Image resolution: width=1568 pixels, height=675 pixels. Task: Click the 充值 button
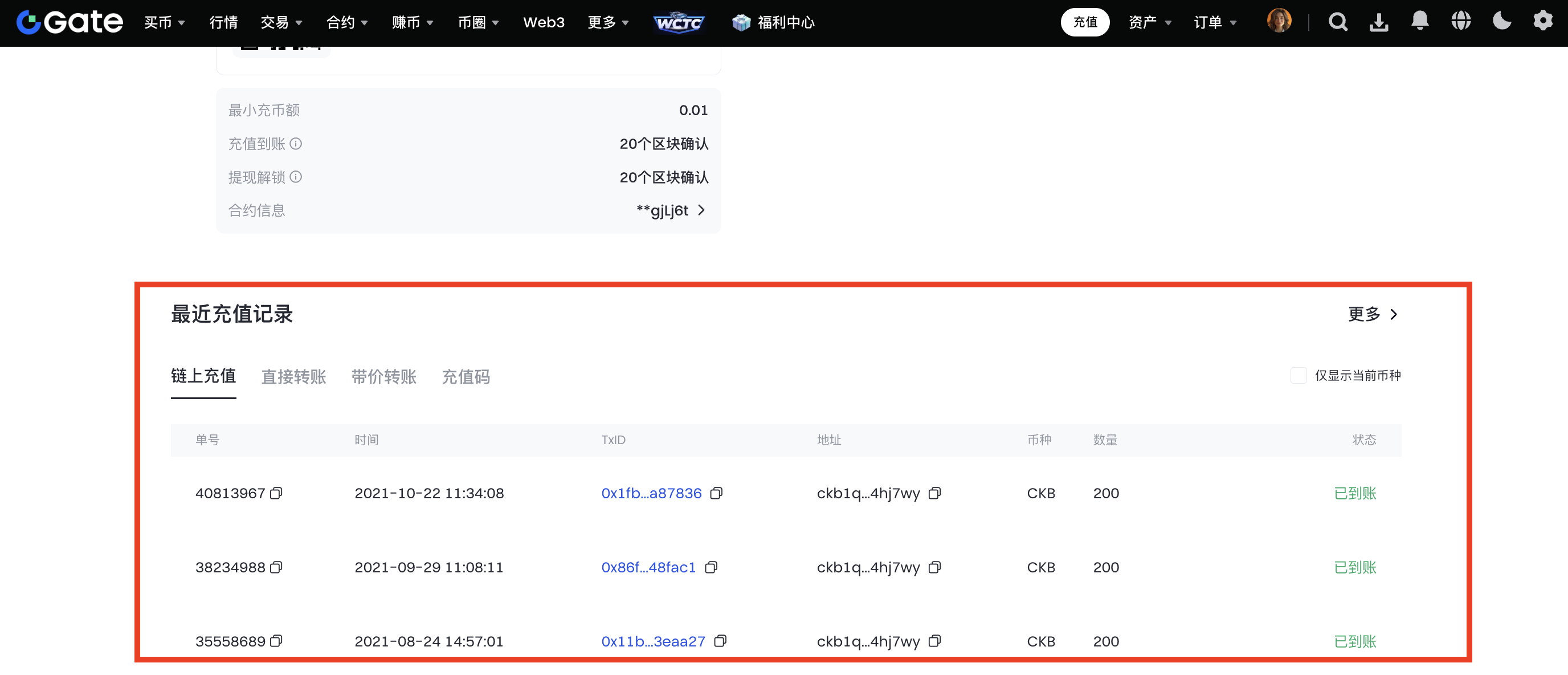coord(1085,23)
